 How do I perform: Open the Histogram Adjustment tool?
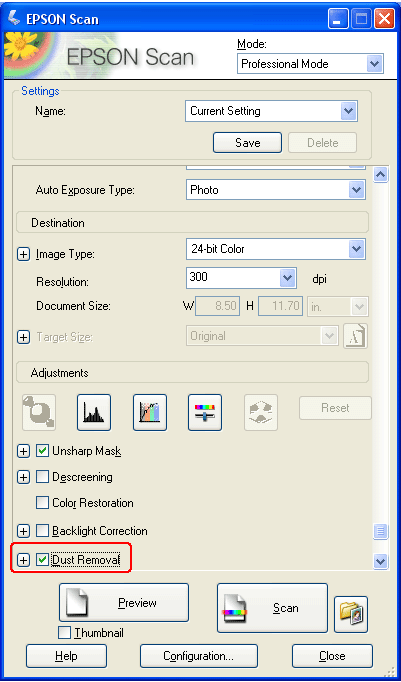(94, 412)
